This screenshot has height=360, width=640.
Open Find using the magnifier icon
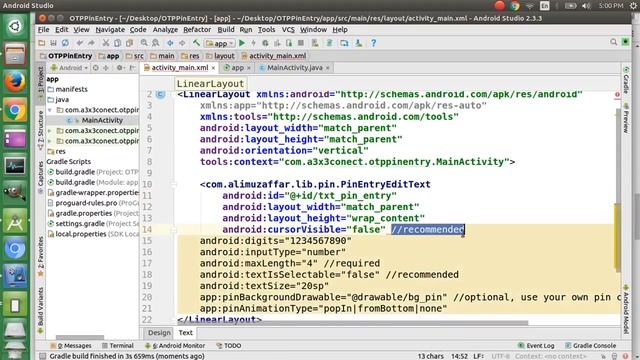144,43
